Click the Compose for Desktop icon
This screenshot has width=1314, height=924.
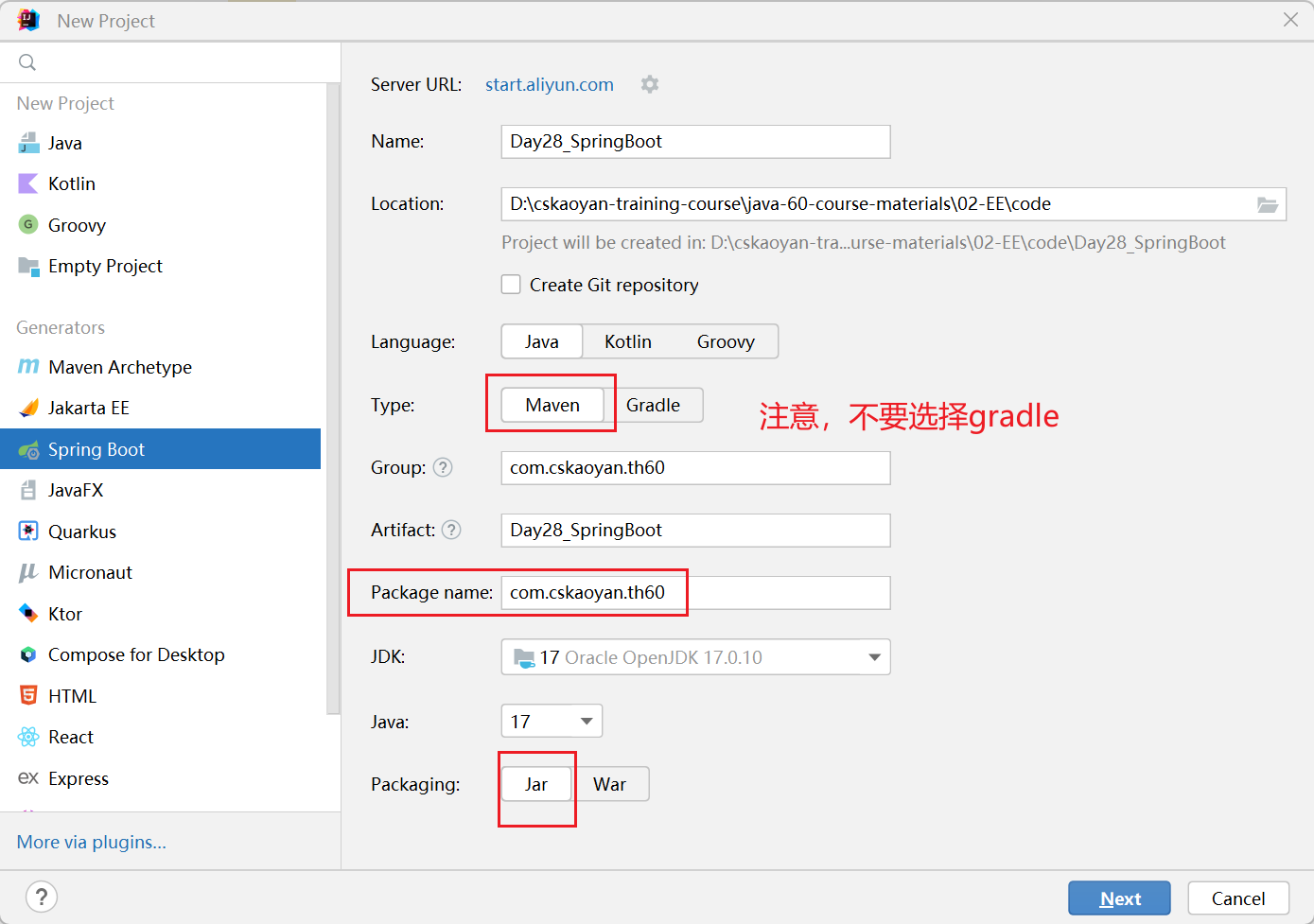click(28, 654)
